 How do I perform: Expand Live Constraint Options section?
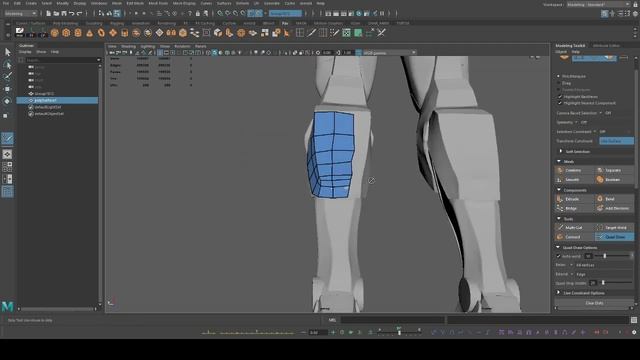[558, 293]
